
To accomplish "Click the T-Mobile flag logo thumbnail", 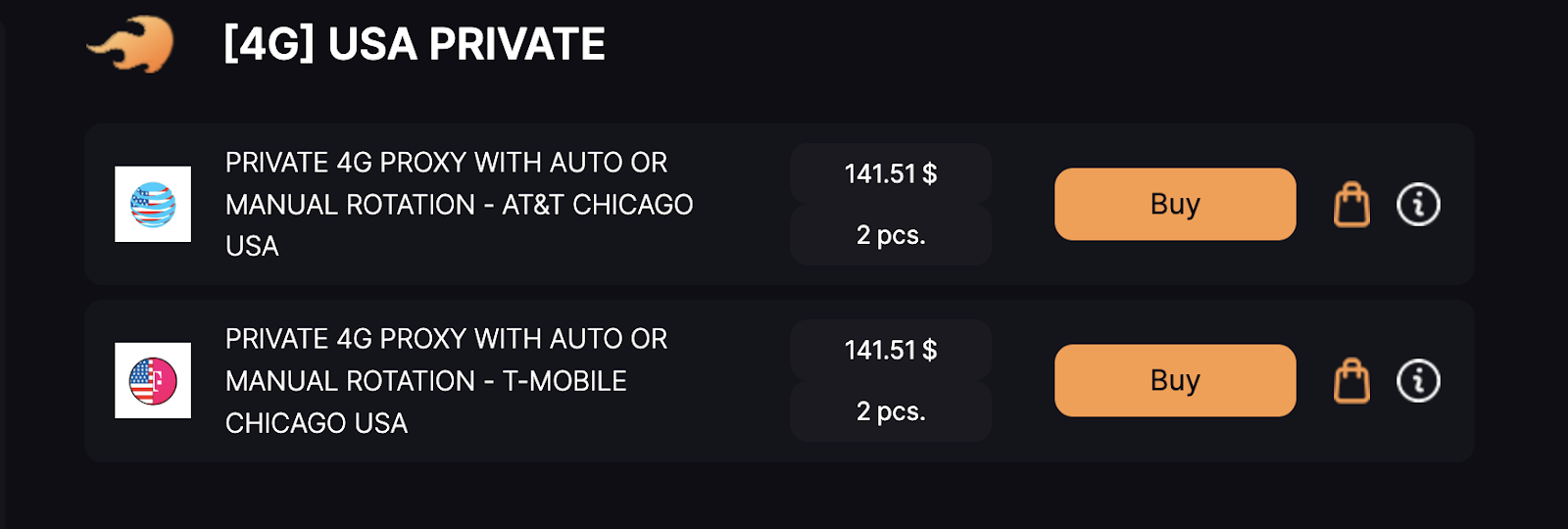I will tap(153, 381).
